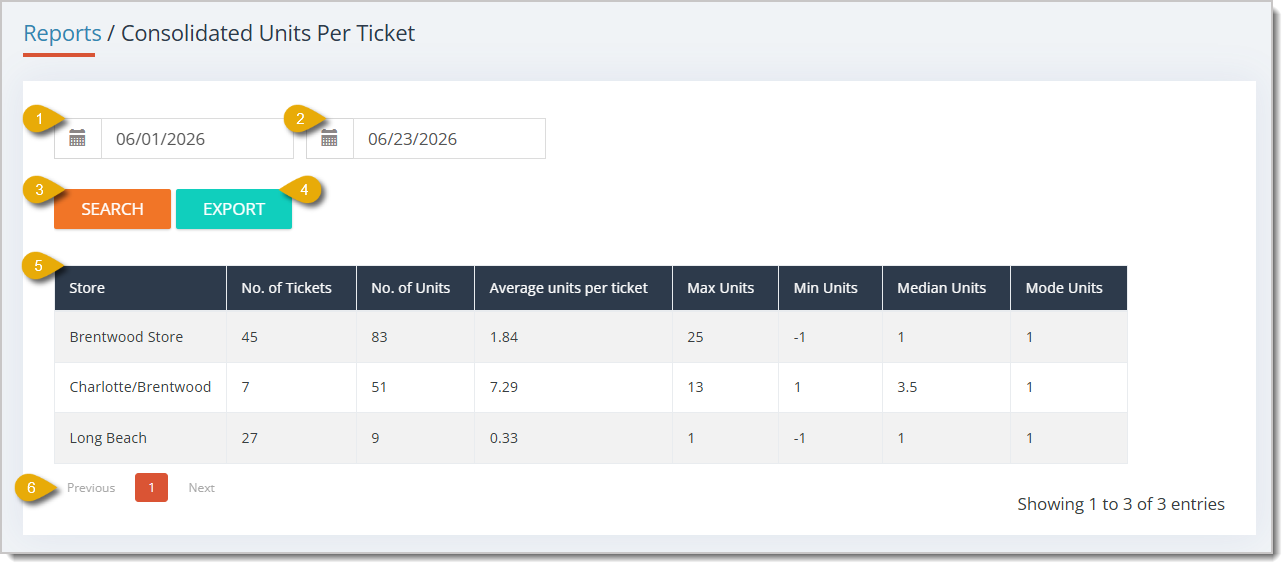Viewport: 1288px width, 569px height.
Task: Click Brentwood Store tickets value 45
Action: [249, 337]
